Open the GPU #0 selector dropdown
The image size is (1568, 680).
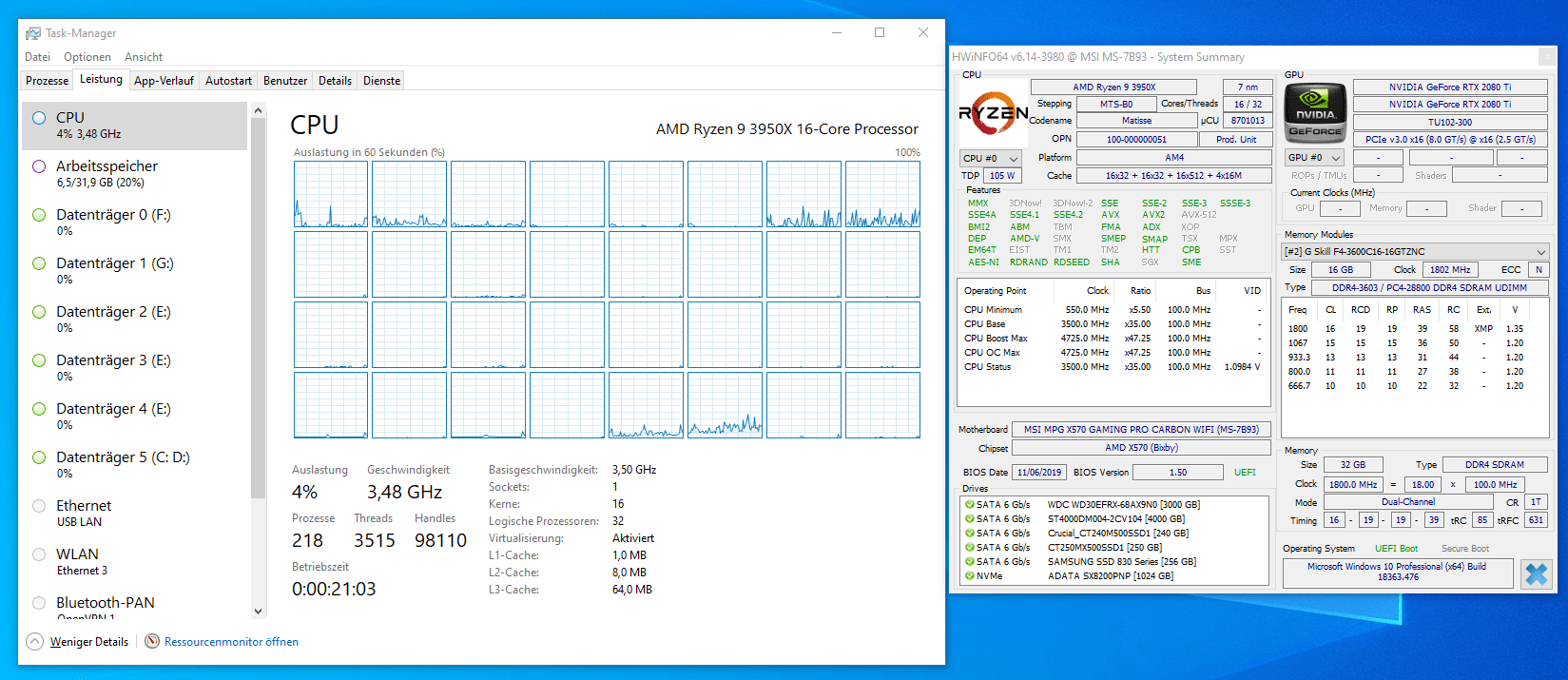[1314, 158]
